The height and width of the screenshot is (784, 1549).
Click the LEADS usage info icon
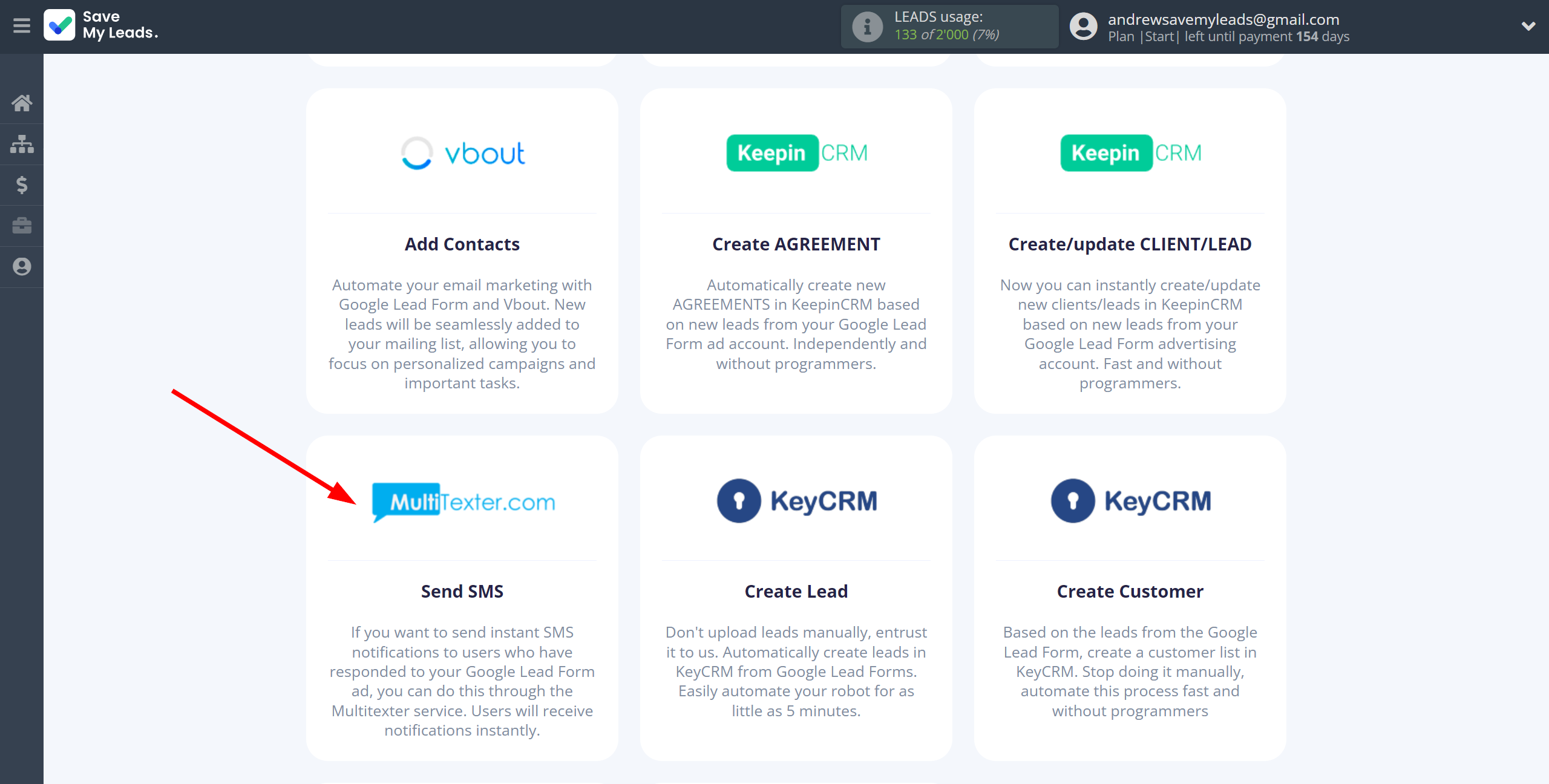click(867, 27)
